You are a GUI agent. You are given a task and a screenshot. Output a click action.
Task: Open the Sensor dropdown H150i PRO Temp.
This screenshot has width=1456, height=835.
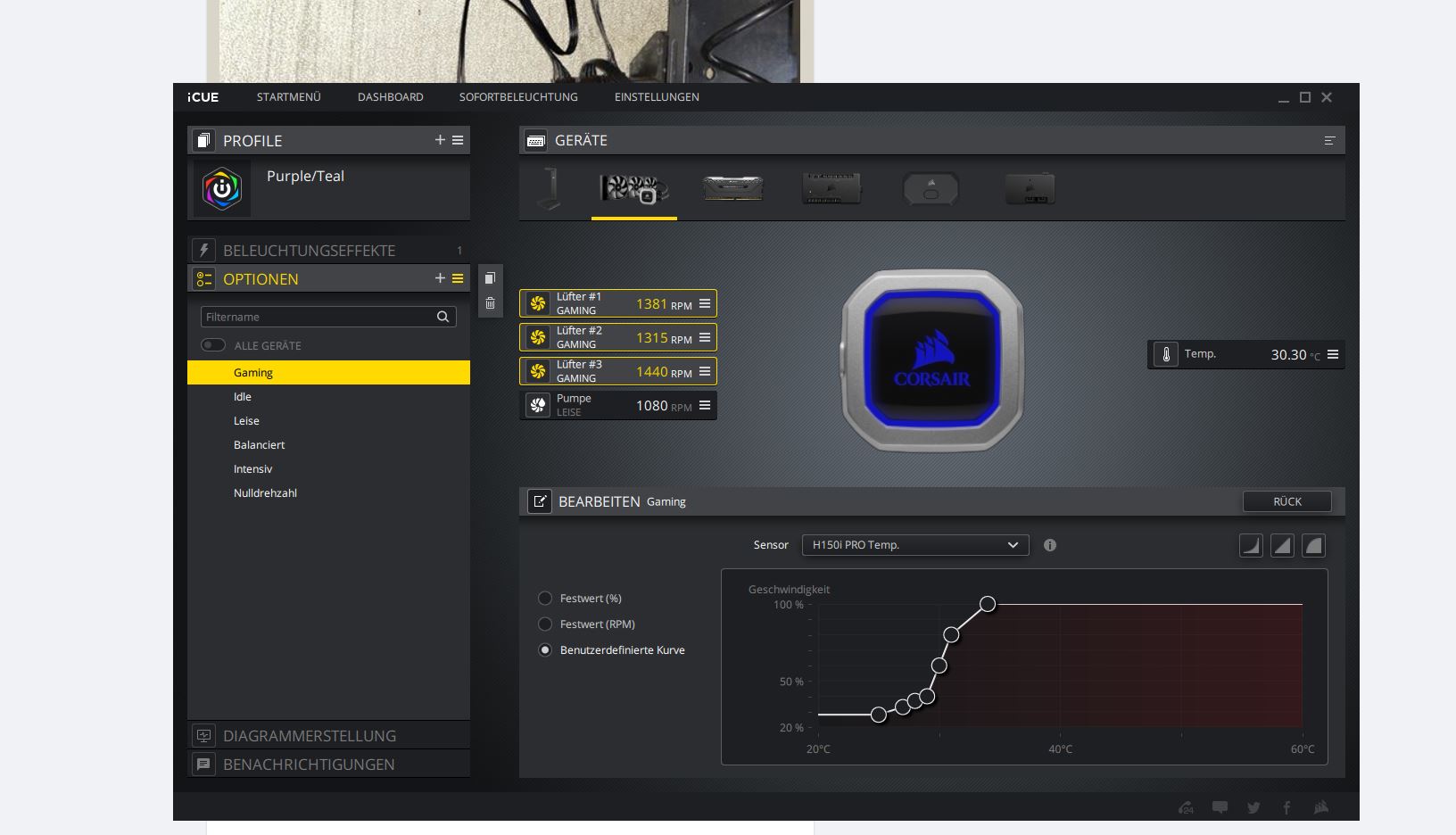pyautogui.click(x=915, y=545)
